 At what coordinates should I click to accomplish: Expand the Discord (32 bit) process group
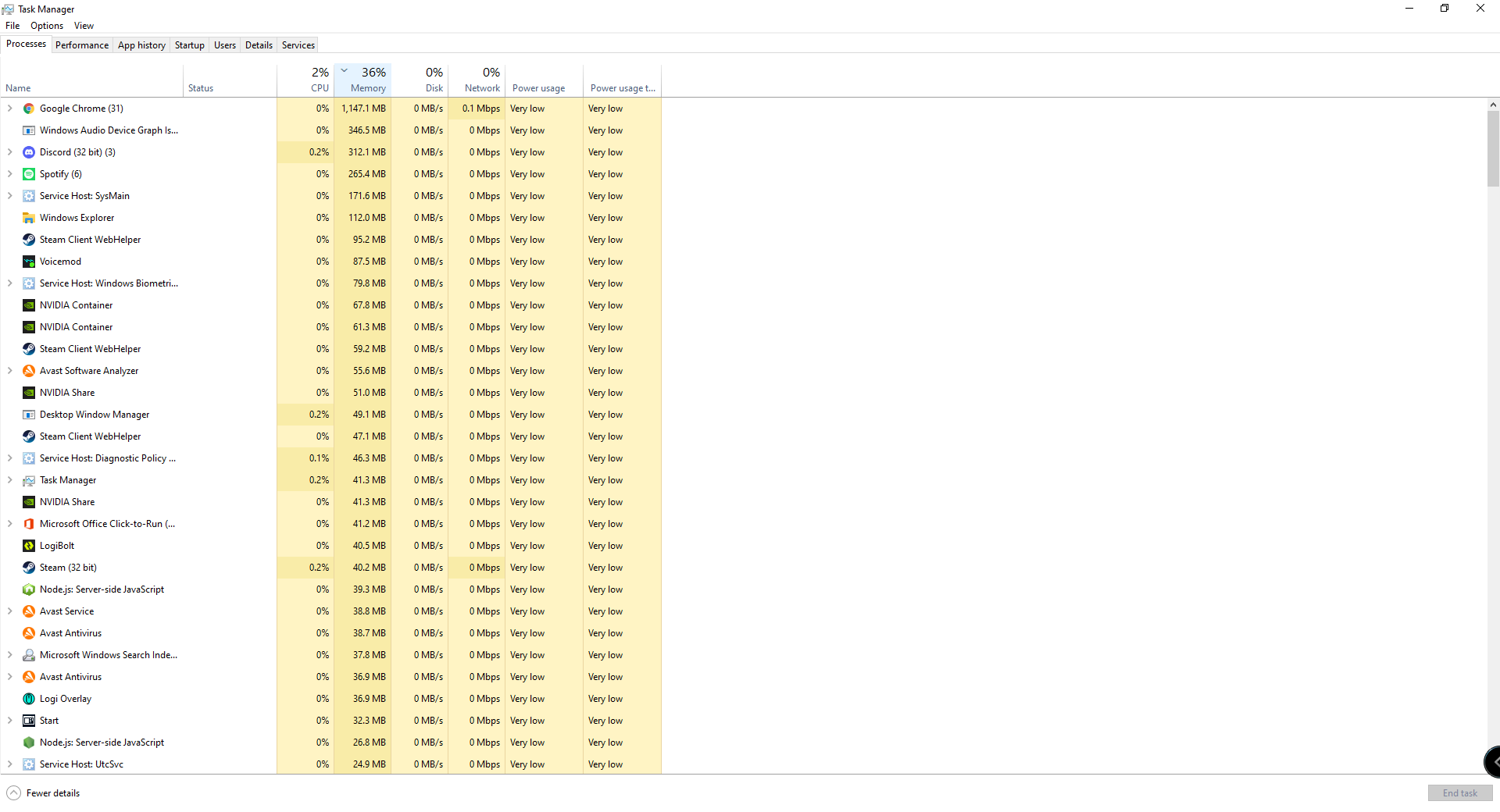click(9, 152)
